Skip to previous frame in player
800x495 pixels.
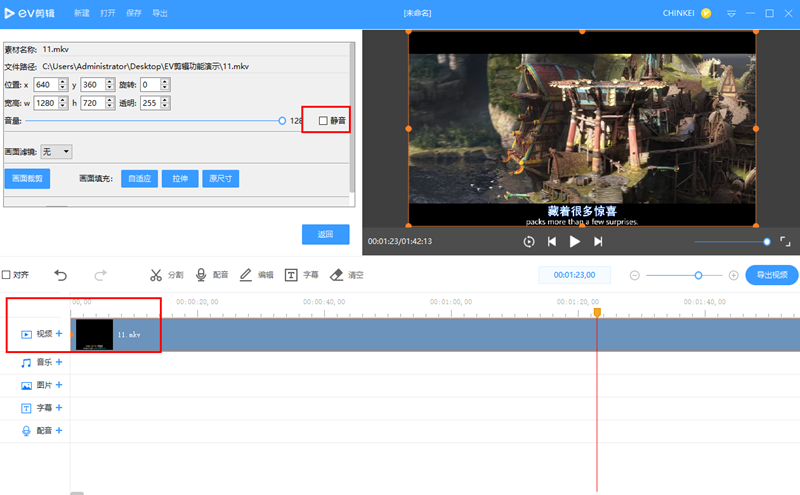tap(552, 242)
